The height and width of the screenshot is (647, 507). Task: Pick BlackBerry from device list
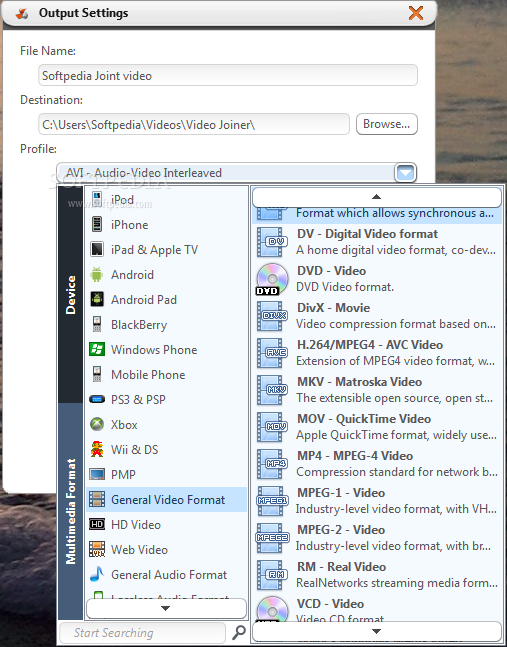pos(166,325)
